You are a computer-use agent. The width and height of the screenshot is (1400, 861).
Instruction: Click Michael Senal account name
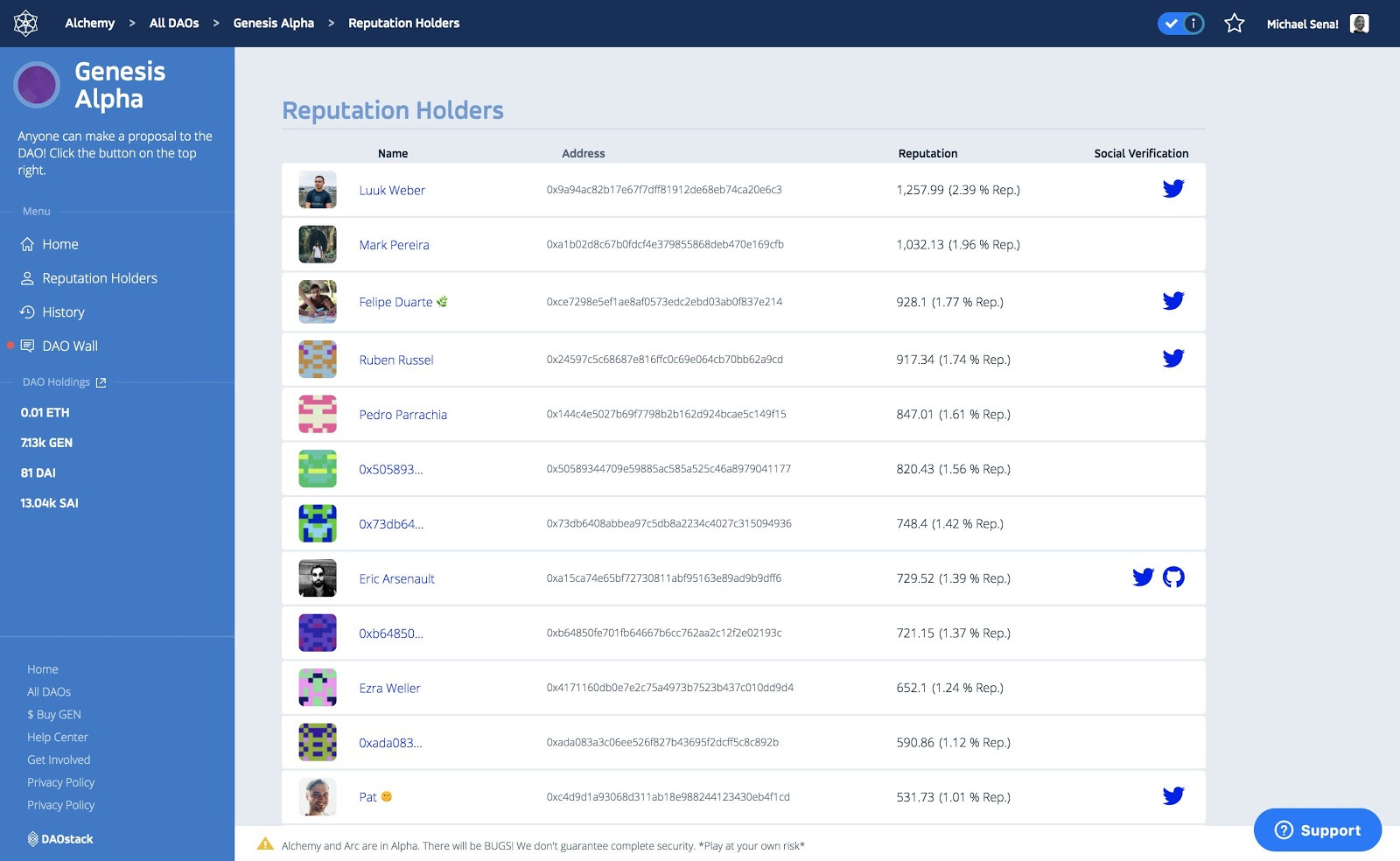click(1302, 24)
